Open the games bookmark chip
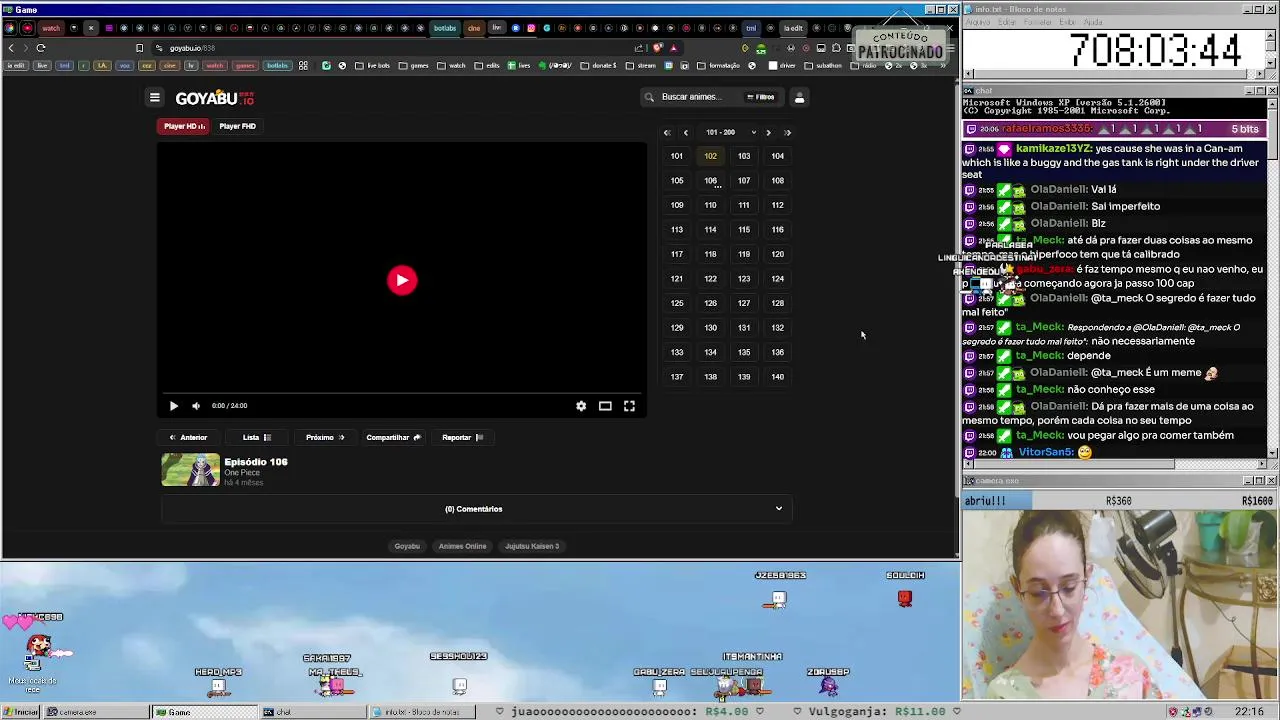 (x=245, y=66)
